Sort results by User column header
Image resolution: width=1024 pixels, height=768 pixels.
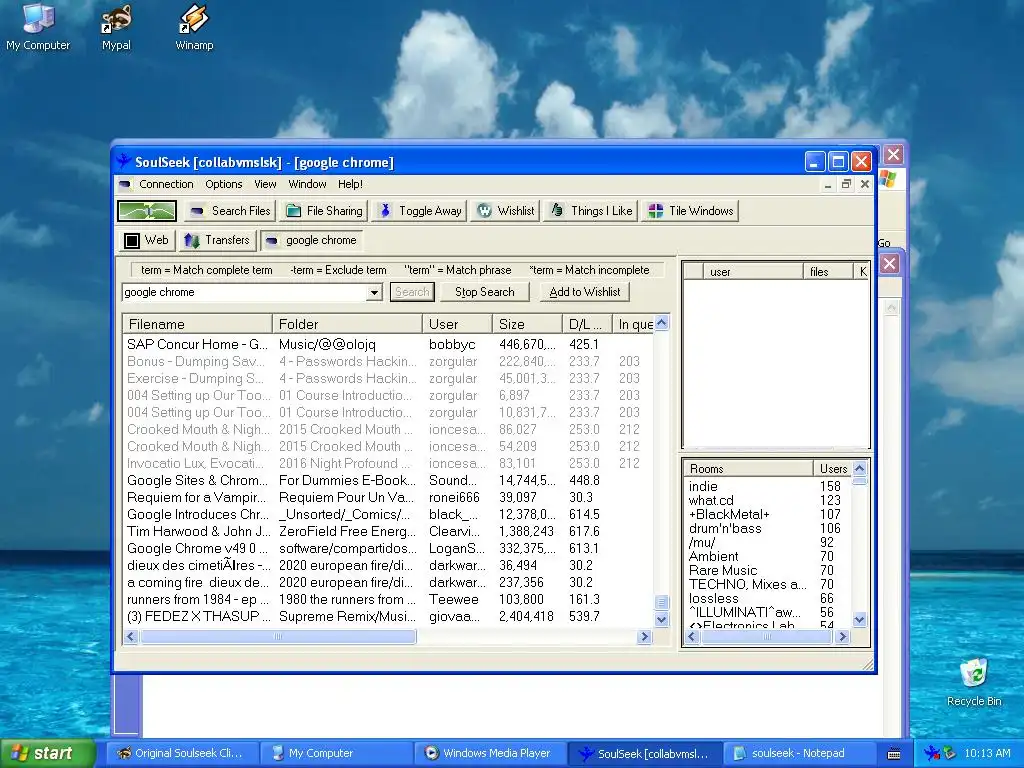[x=457, y=324]
